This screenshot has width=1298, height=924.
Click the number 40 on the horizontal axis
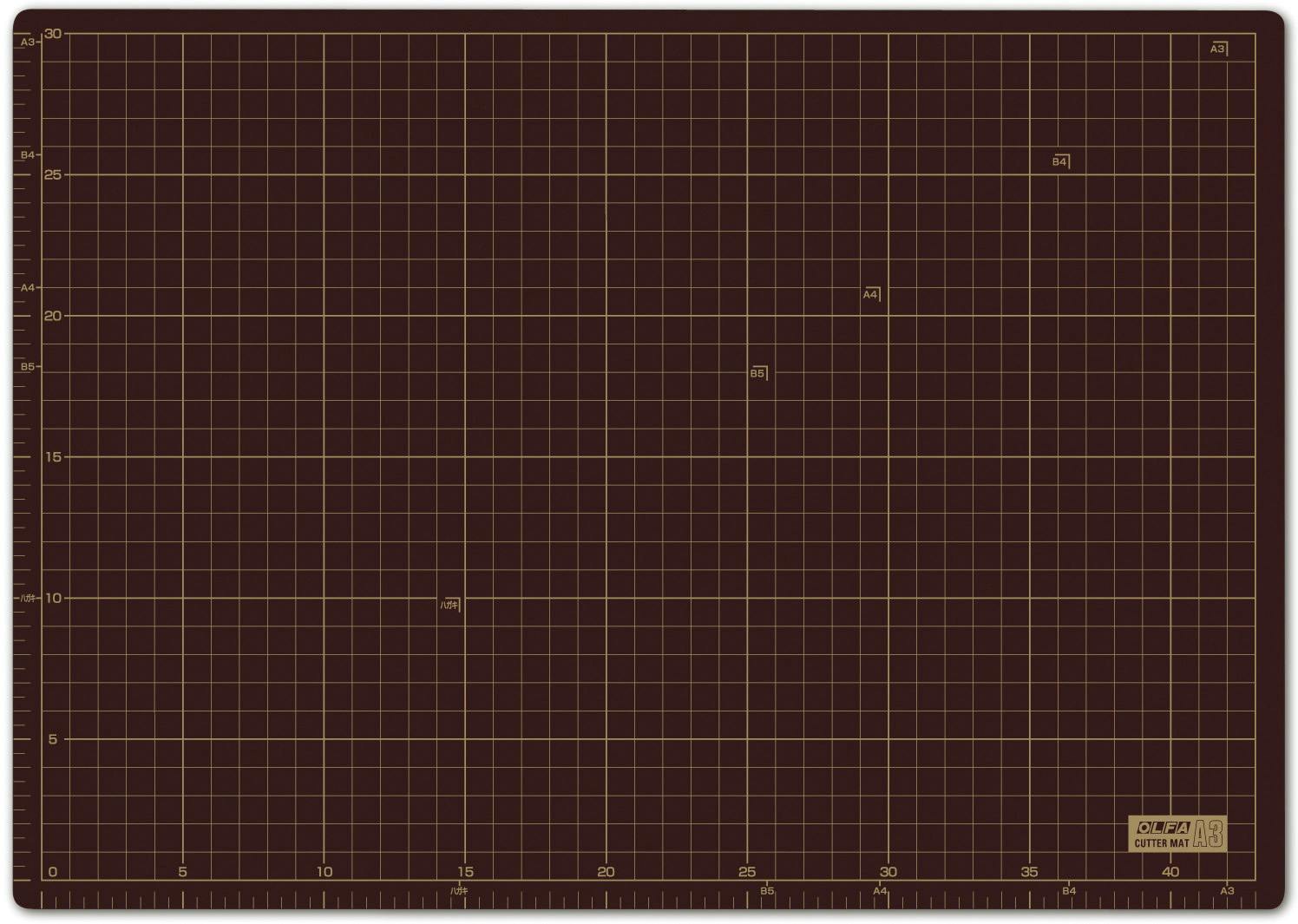(x=1170, y=872)
